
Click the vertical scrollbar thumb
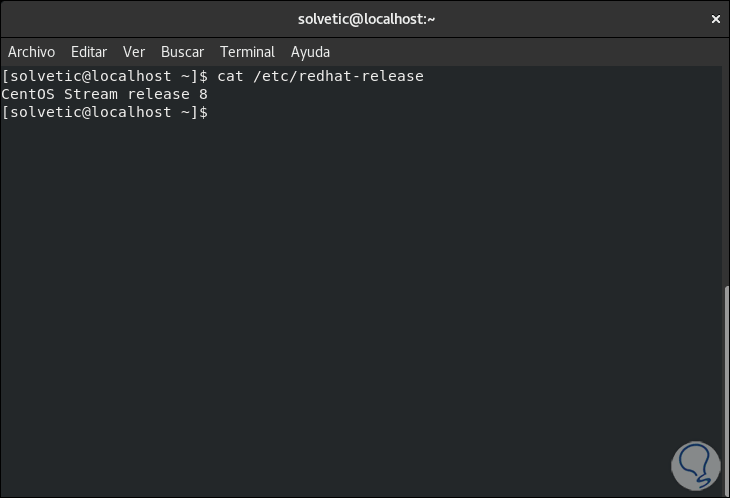click(725, 388)
